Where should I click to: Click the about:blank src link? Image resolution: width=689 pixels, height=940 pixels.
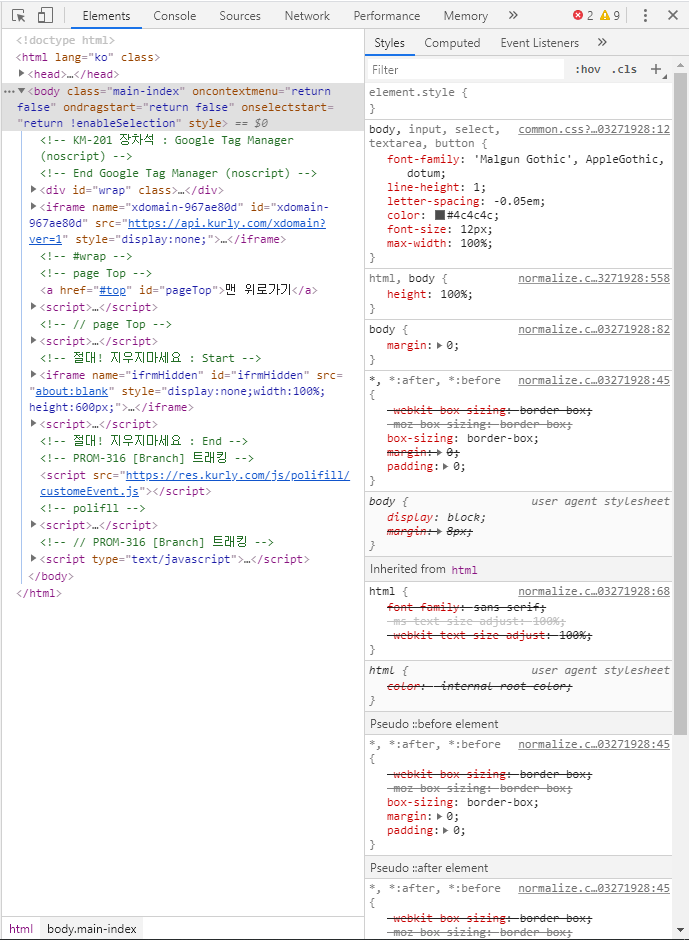point(72,391)
